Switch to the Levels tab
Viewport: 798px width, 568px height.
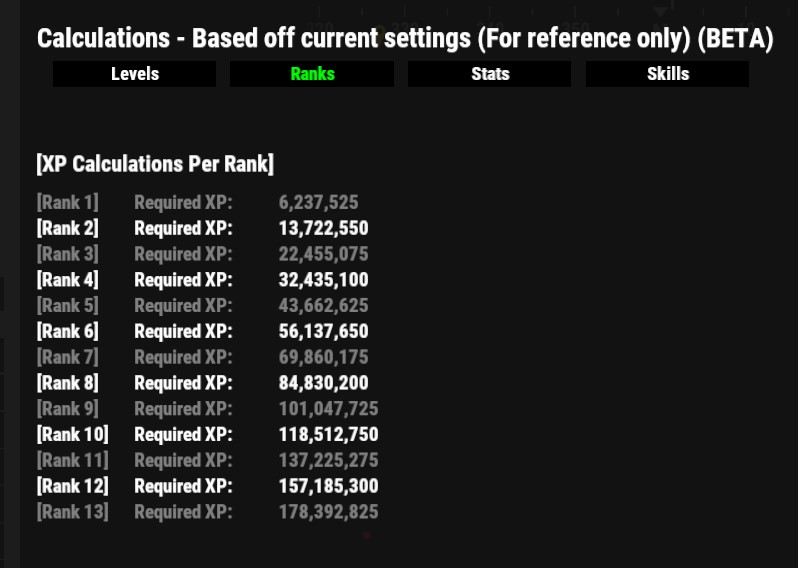(135, 74)
